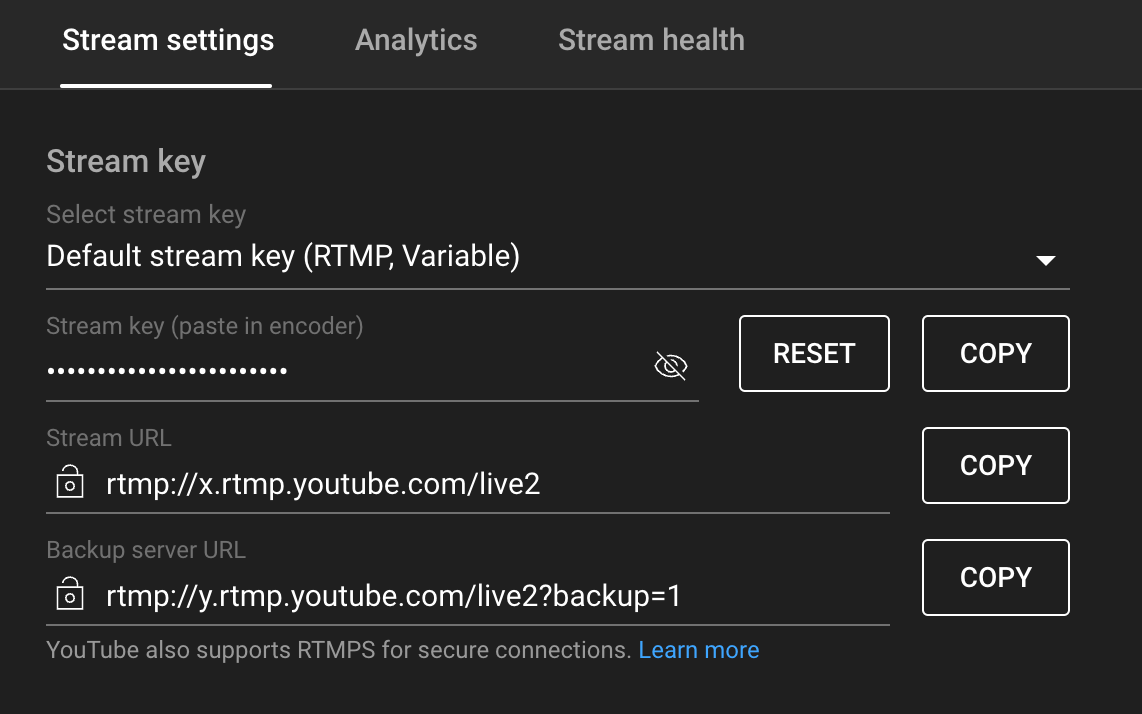Open the Stream health tab
Viewport: 1142px width, 714px height.
tap(651, 39)
